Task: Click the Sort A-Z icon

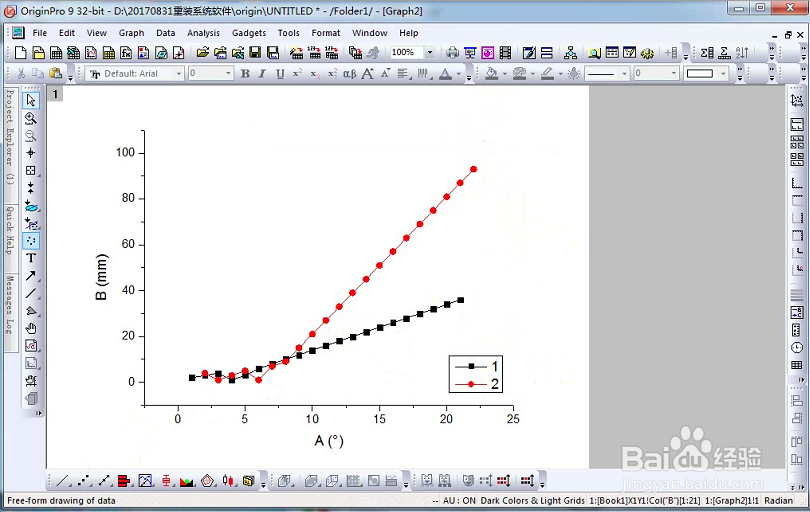Action: pyautogui.click(x=742, y=52)
